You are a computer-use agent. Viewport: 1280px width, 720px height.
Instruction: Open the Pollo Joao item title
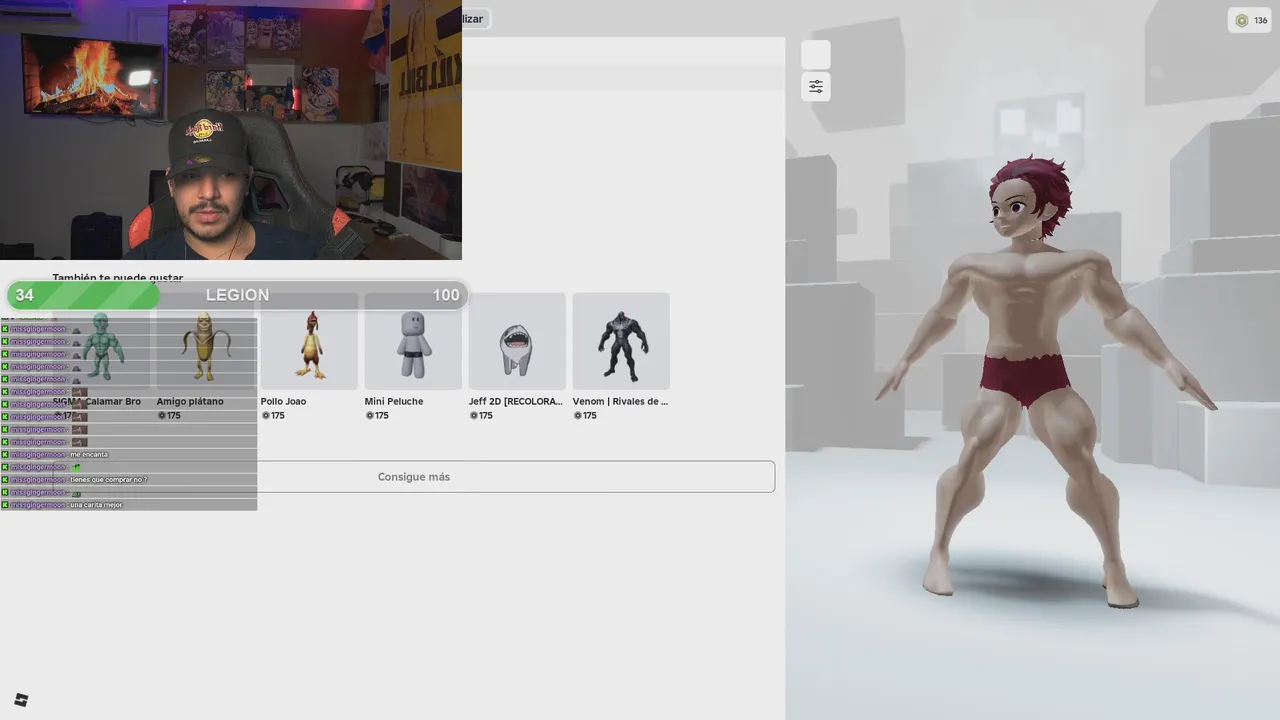coord(284,401)
